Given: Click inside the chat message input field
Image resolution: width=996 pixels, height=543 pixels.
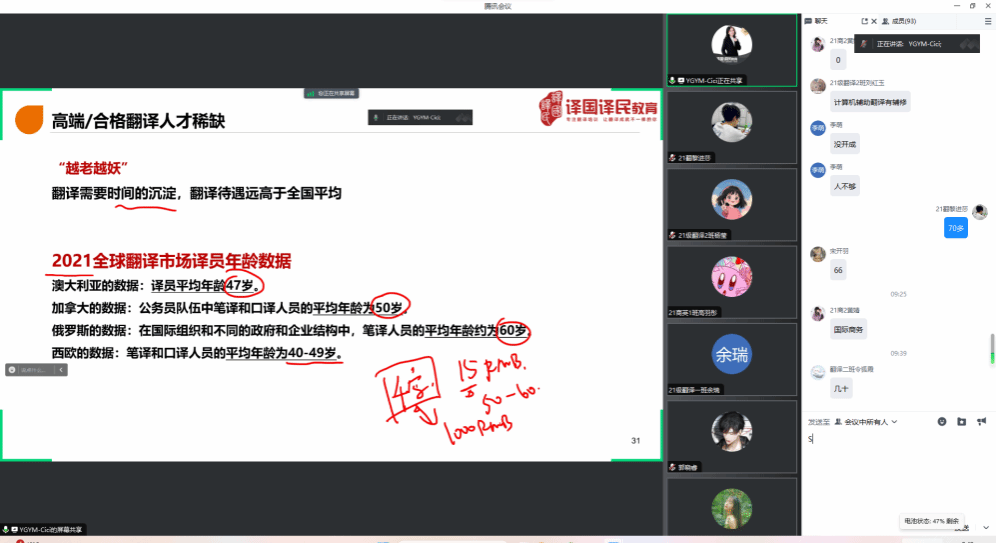Looking at the screenshot, I should [895, 470].
